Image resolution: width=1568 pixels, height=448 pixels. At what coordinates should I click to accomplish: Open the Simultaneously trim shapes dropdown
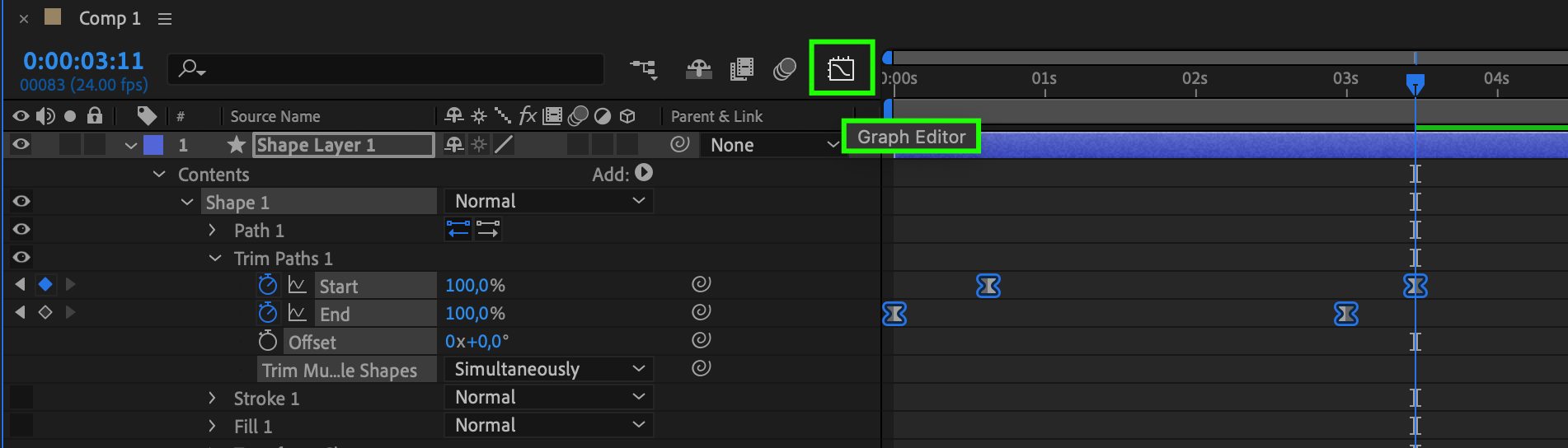[548, 369]
